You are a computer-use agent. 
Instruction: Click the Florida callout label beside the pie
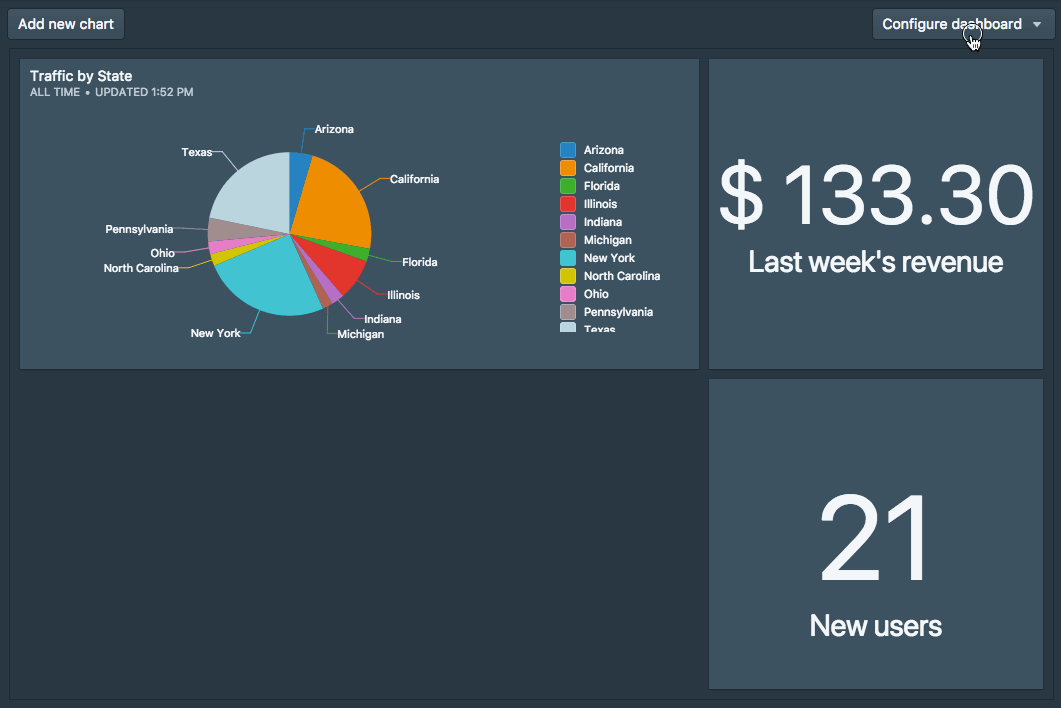point(420,262)
